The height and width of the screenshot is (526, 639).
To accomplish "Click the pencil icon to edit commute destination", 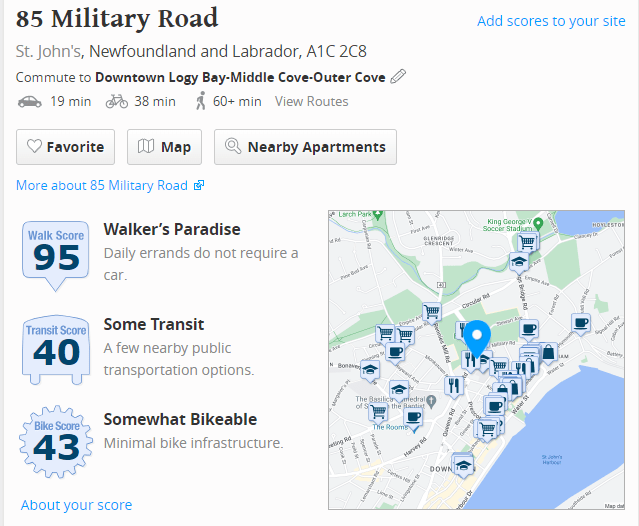I will pyautogui.click(x=398, y=77).
